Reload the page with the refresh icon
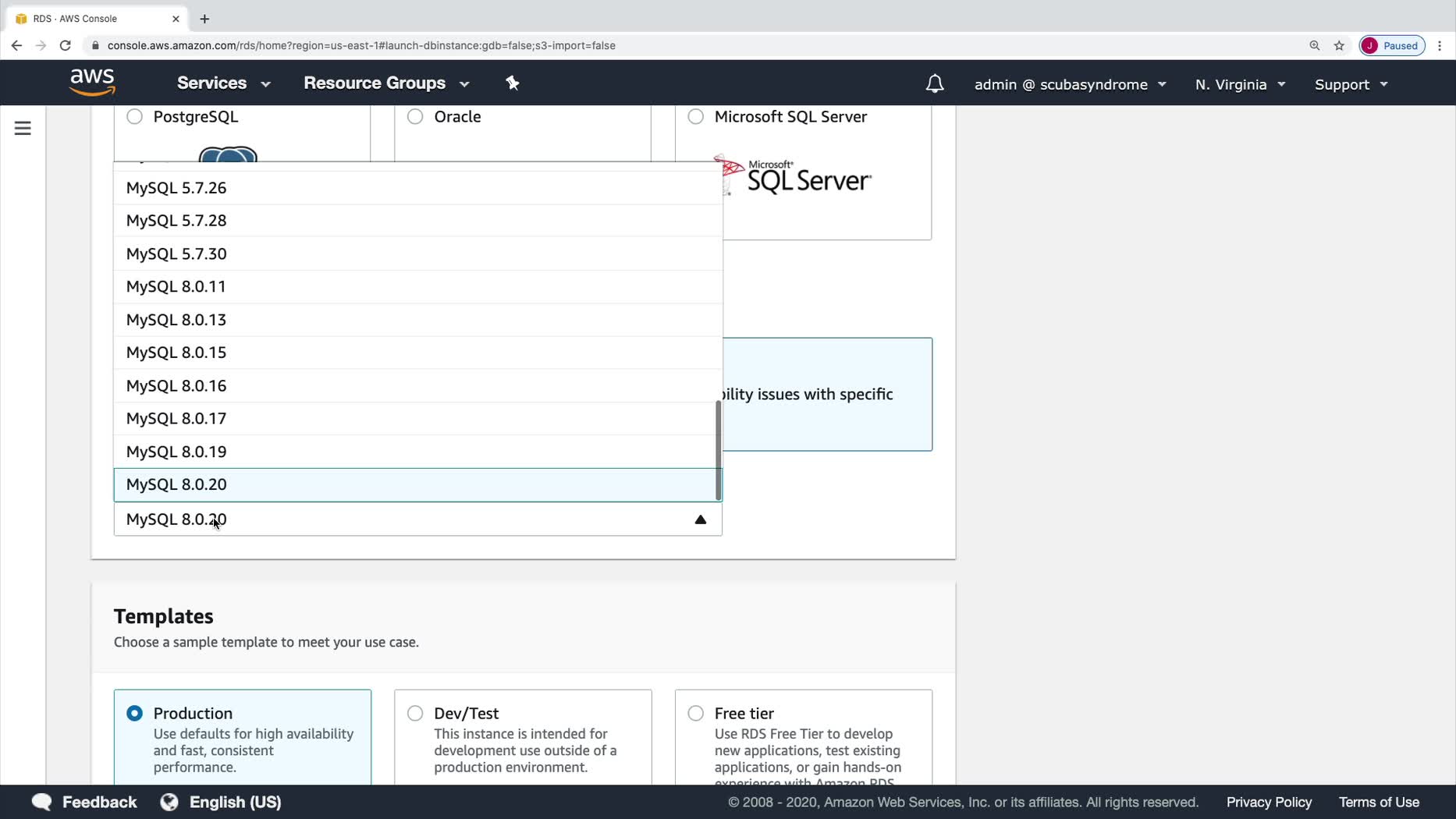Image resolution: width=1456 pixels, height=819 pixels. point(66,45)
